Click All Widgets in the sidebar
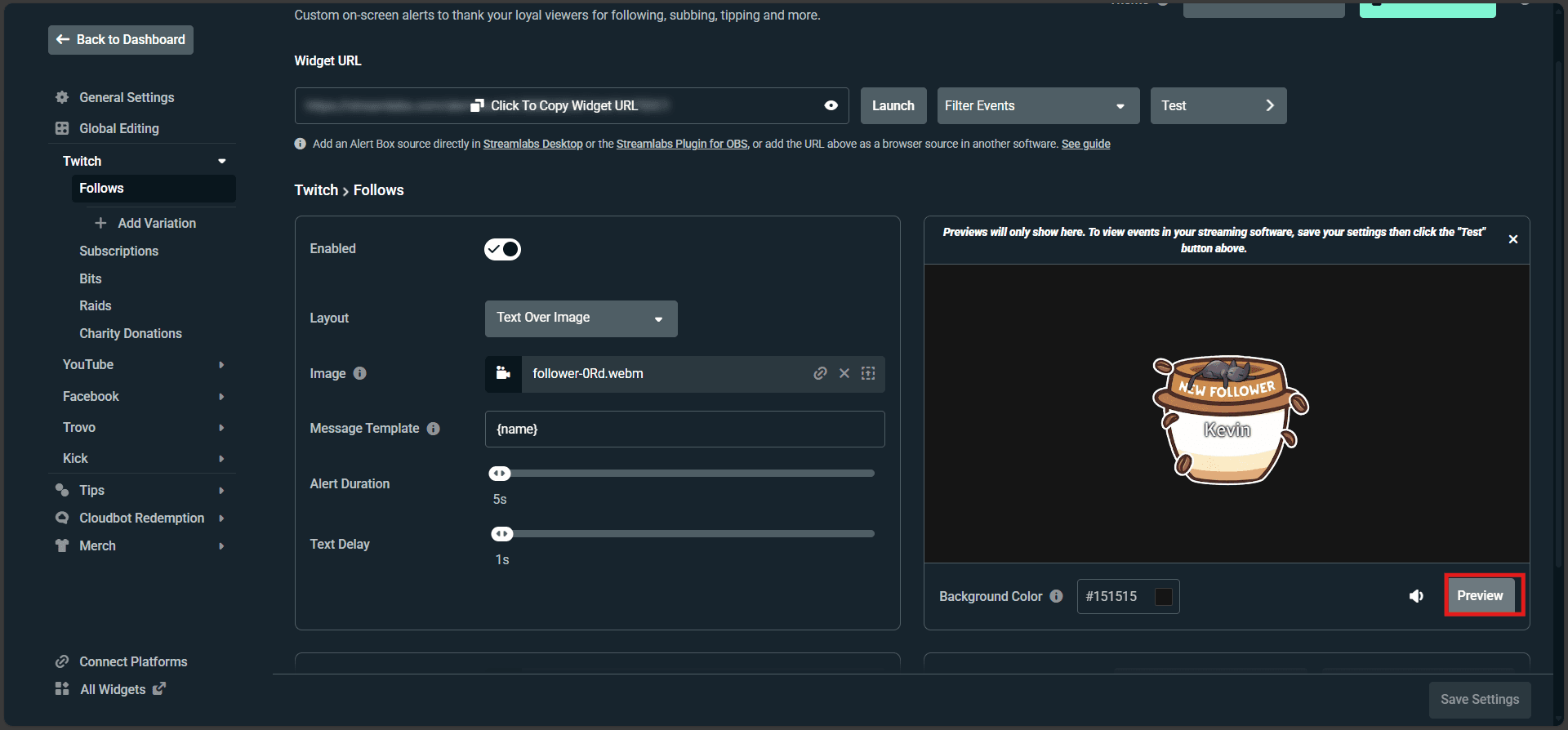This screenshot has height=730, width=1568. [x=113, y=689]
